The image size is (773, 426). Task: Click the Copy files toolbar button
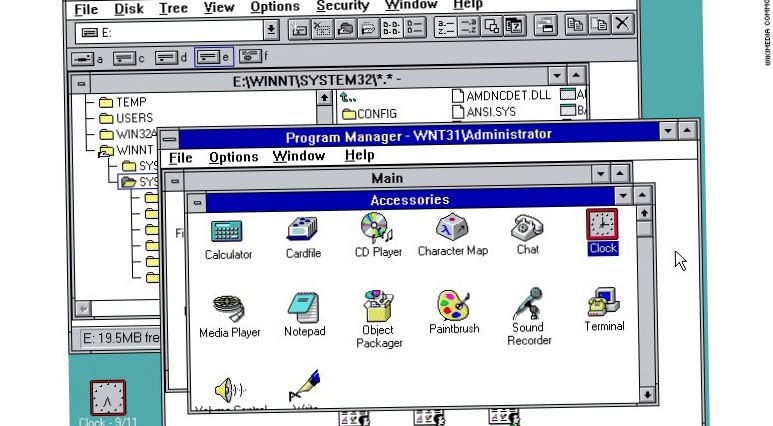coord(576,24)
